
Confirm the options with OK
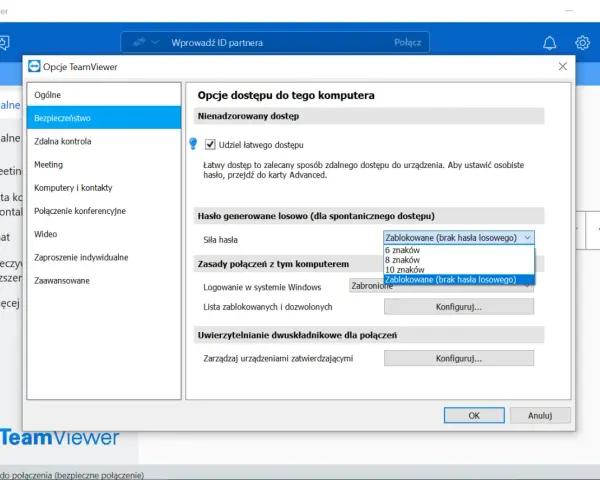(474, 415)
